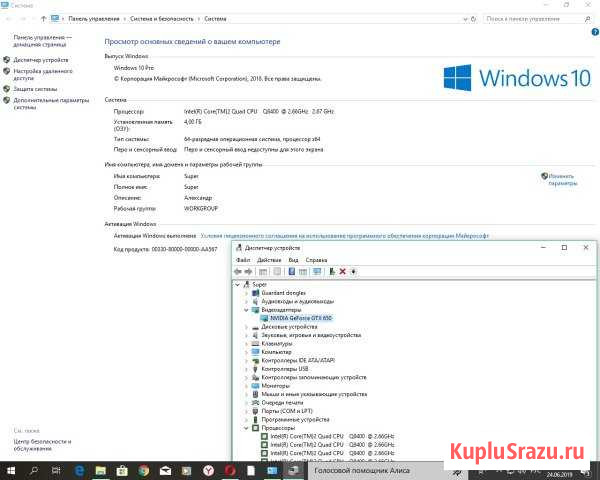The width and height of the screenshot is (600, 480).
Task: Click the red X uninstall device icon
Action: [342, 271]
